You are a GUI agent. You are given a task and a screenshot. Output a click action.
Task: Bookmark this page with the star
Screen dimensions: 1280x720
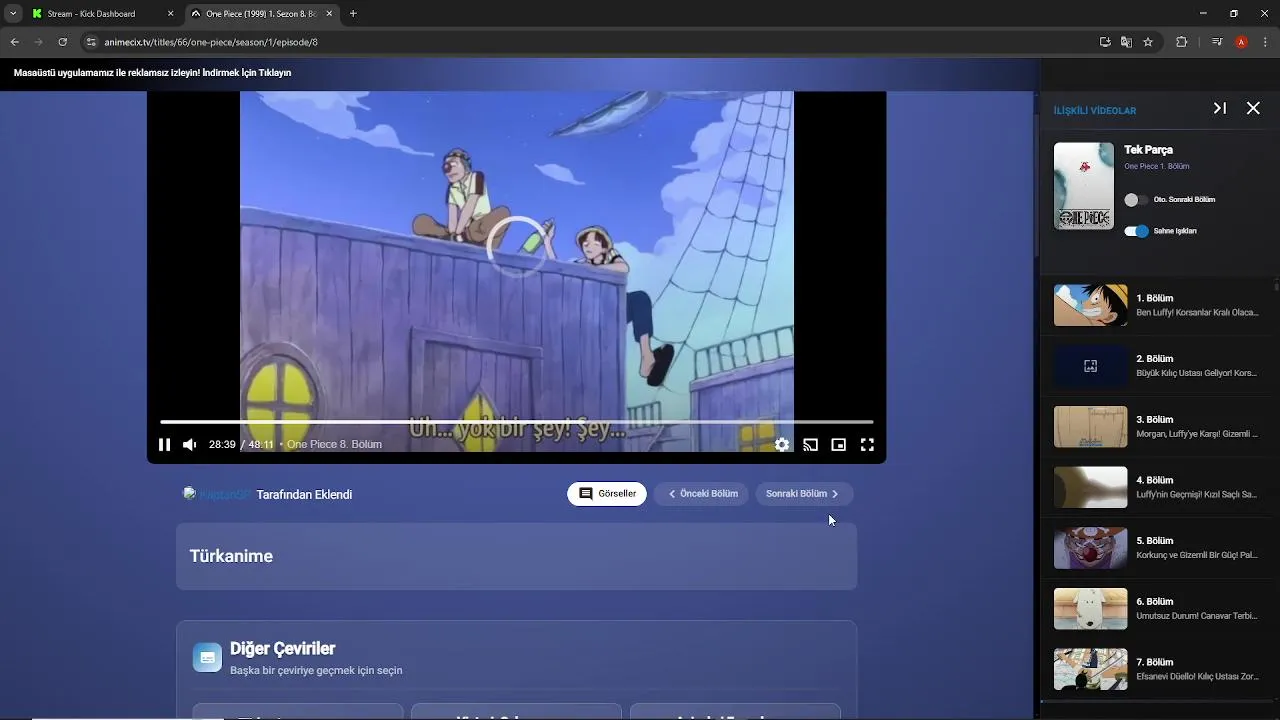pos(1148,42)
